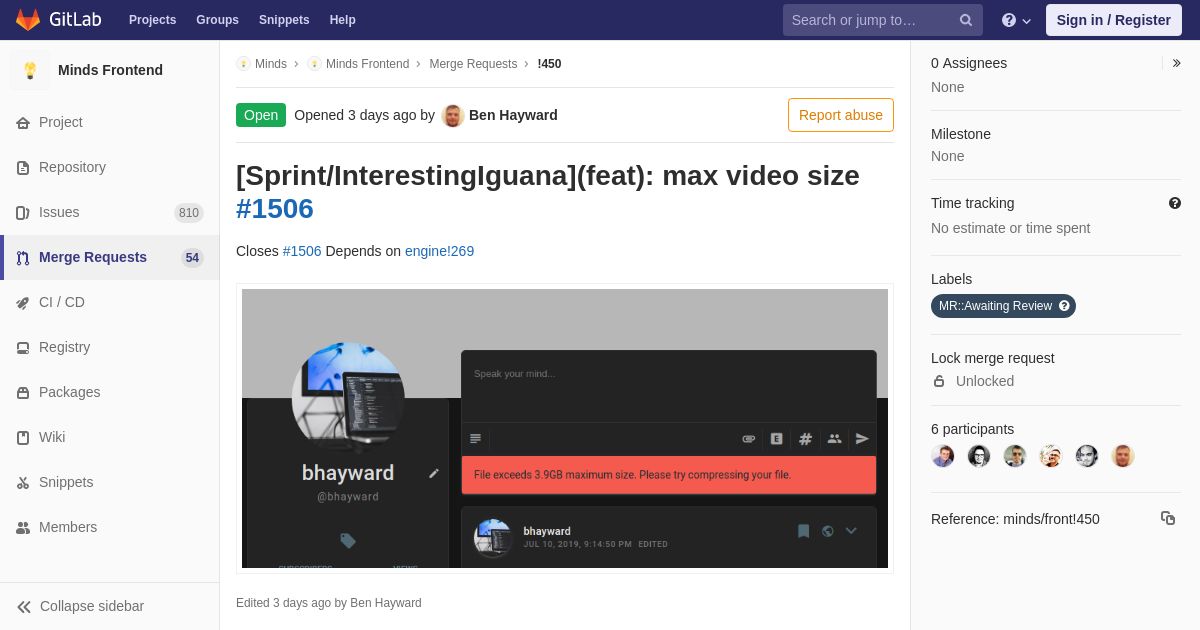Image resolution: width=1200 pixels, height=630 pixels.
Task: Click Collapse sidebar text
Action: click(92, 606)
